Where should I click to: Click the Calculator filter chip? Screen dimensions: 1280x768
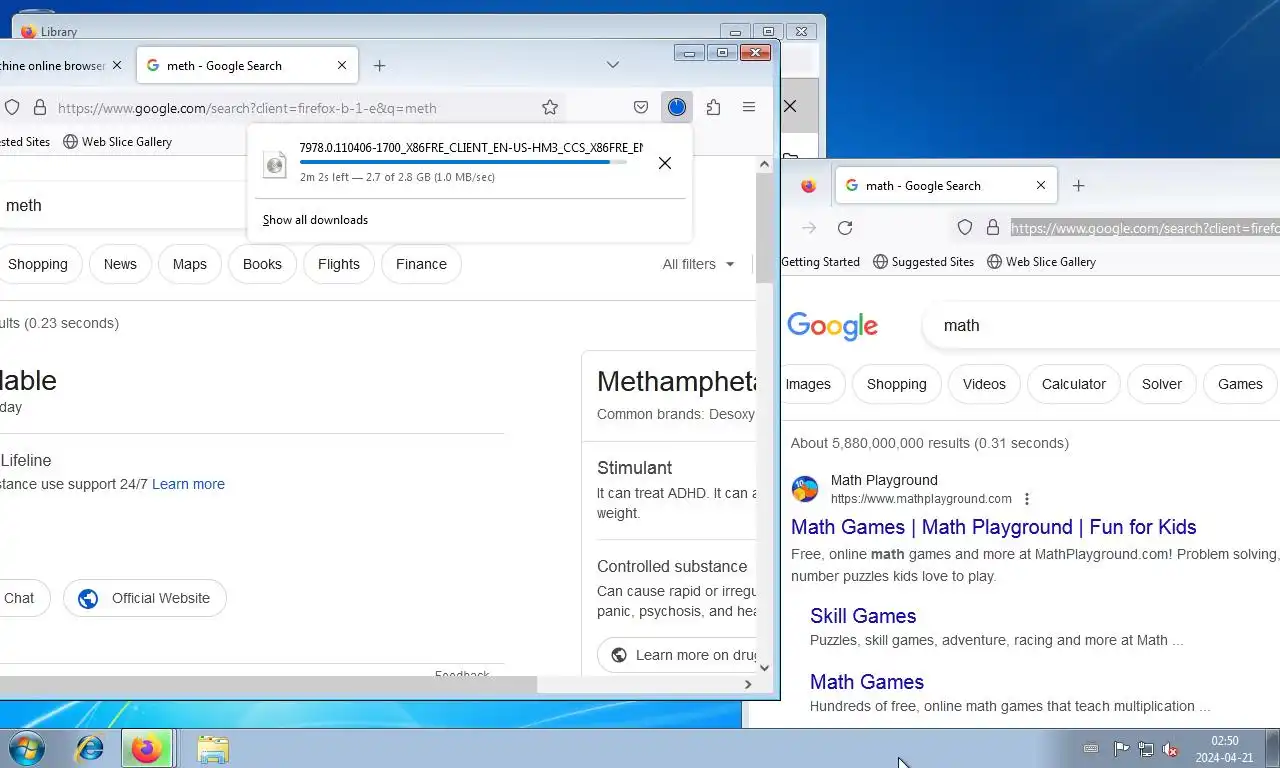[x=1074, y=384]
